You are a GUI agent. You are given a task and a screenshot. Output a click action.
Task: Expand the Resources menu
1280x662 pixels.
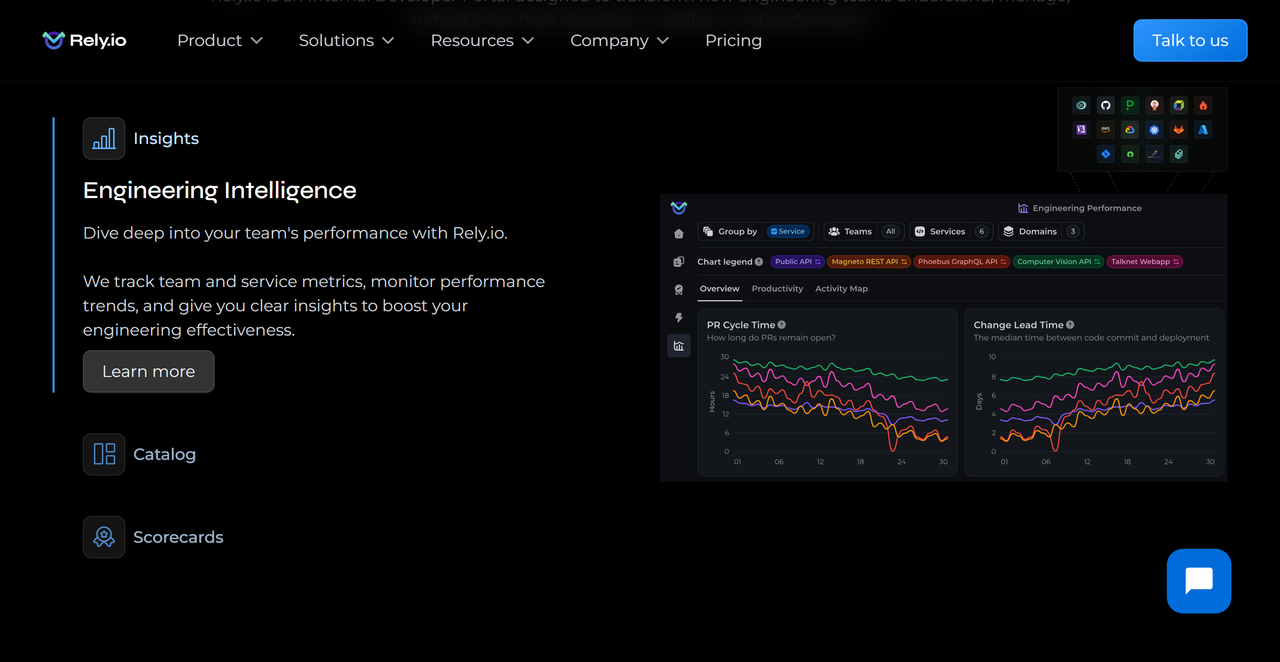coord(482,40)
